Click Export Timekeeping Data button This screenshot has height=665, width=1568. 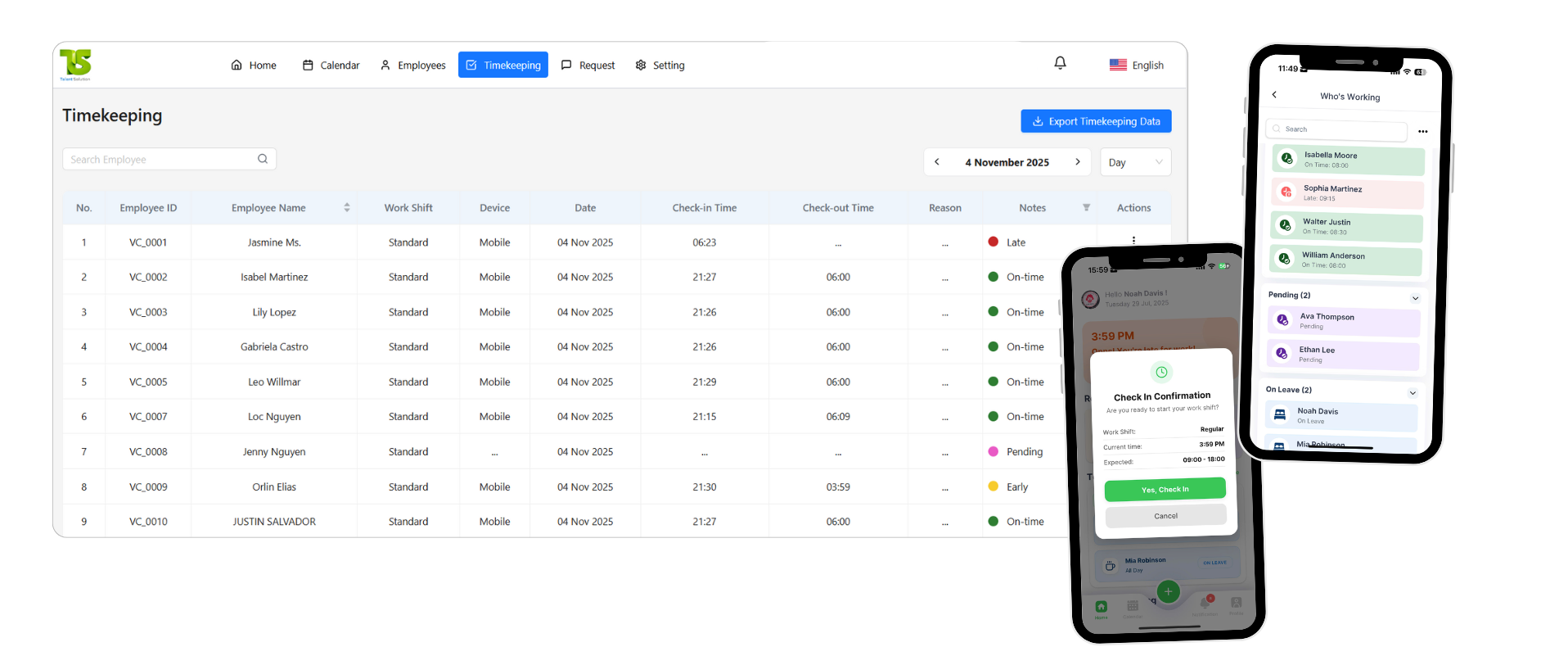coord(1096,121)
